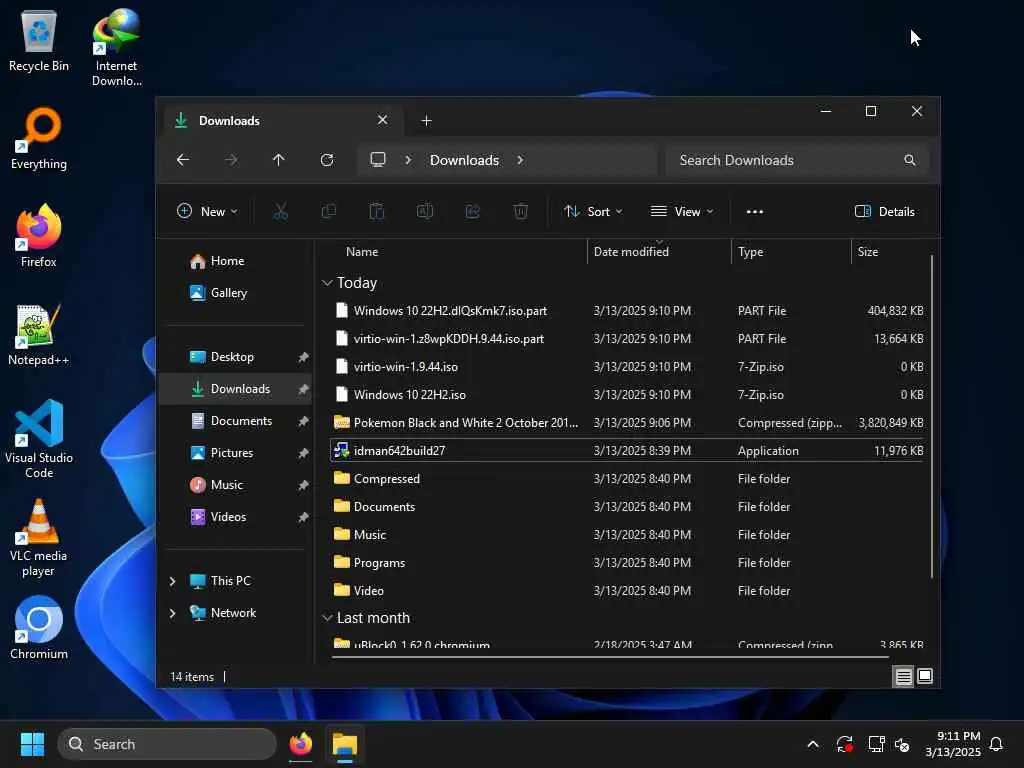The image size is (1024, 768).
Task: Select the Everything desktop shortcut
Action: [x=39, y=139]
